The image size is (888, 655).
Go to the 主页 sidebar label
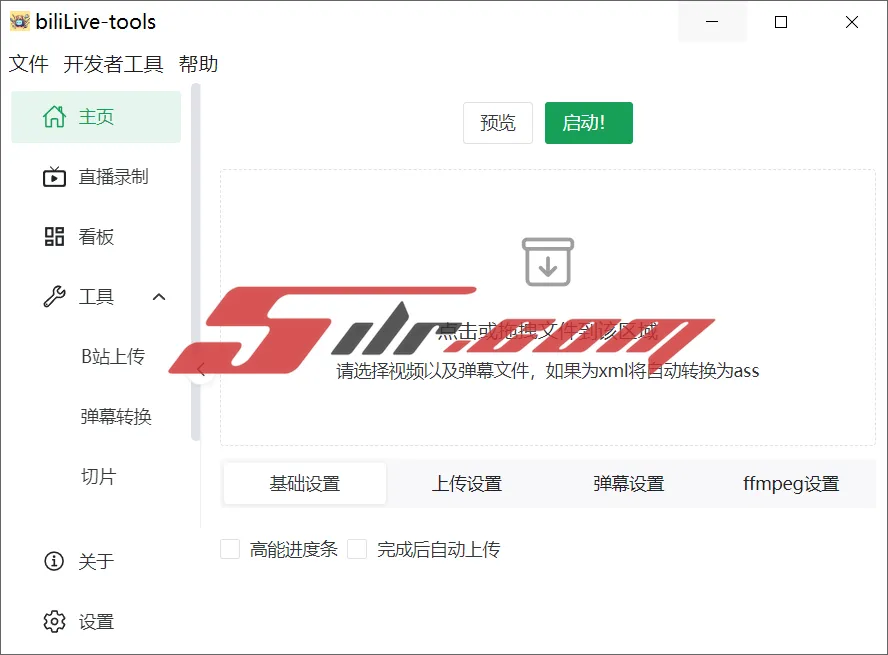point(96,117)
